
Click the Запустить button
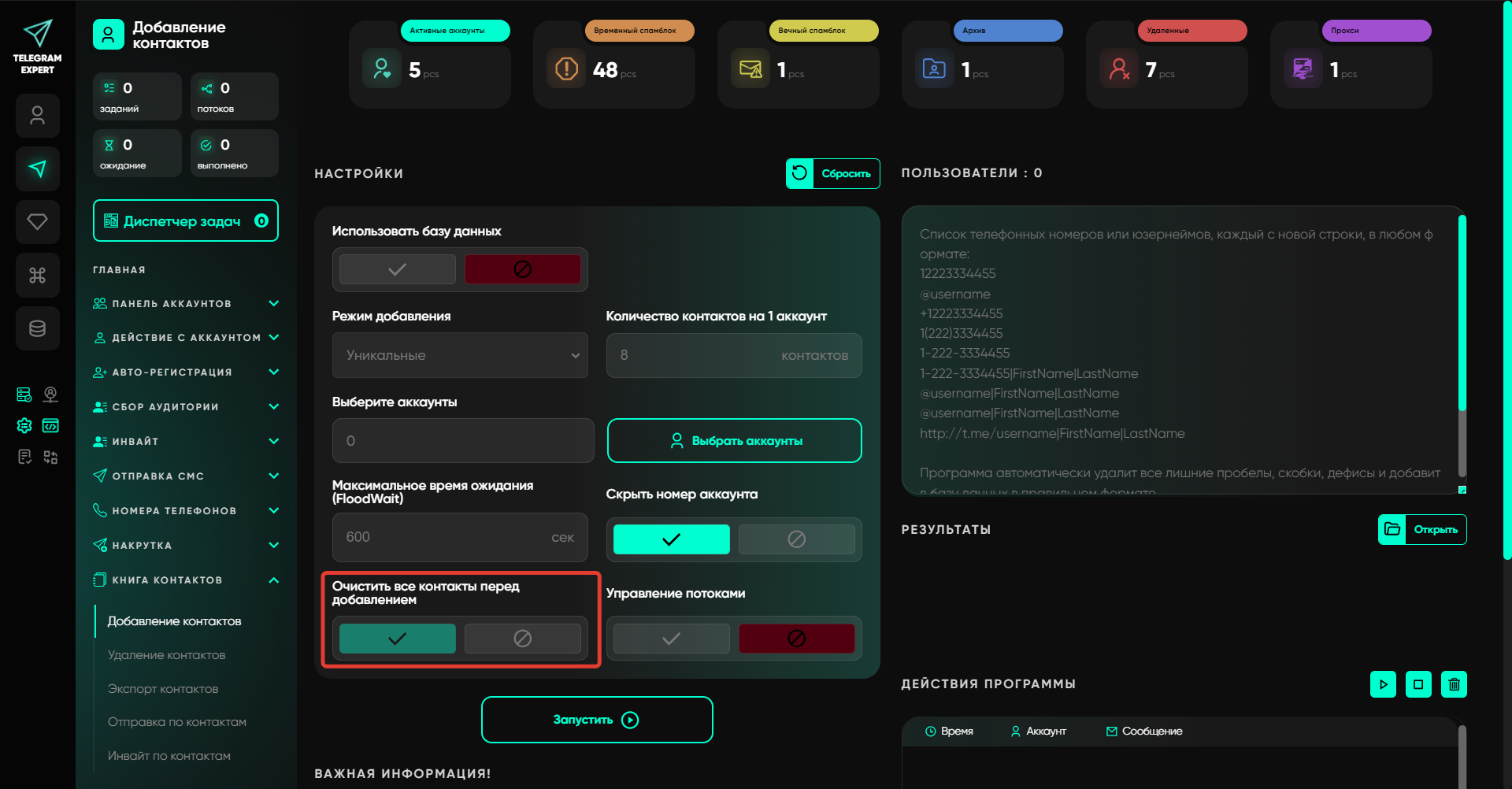point(597,720)
